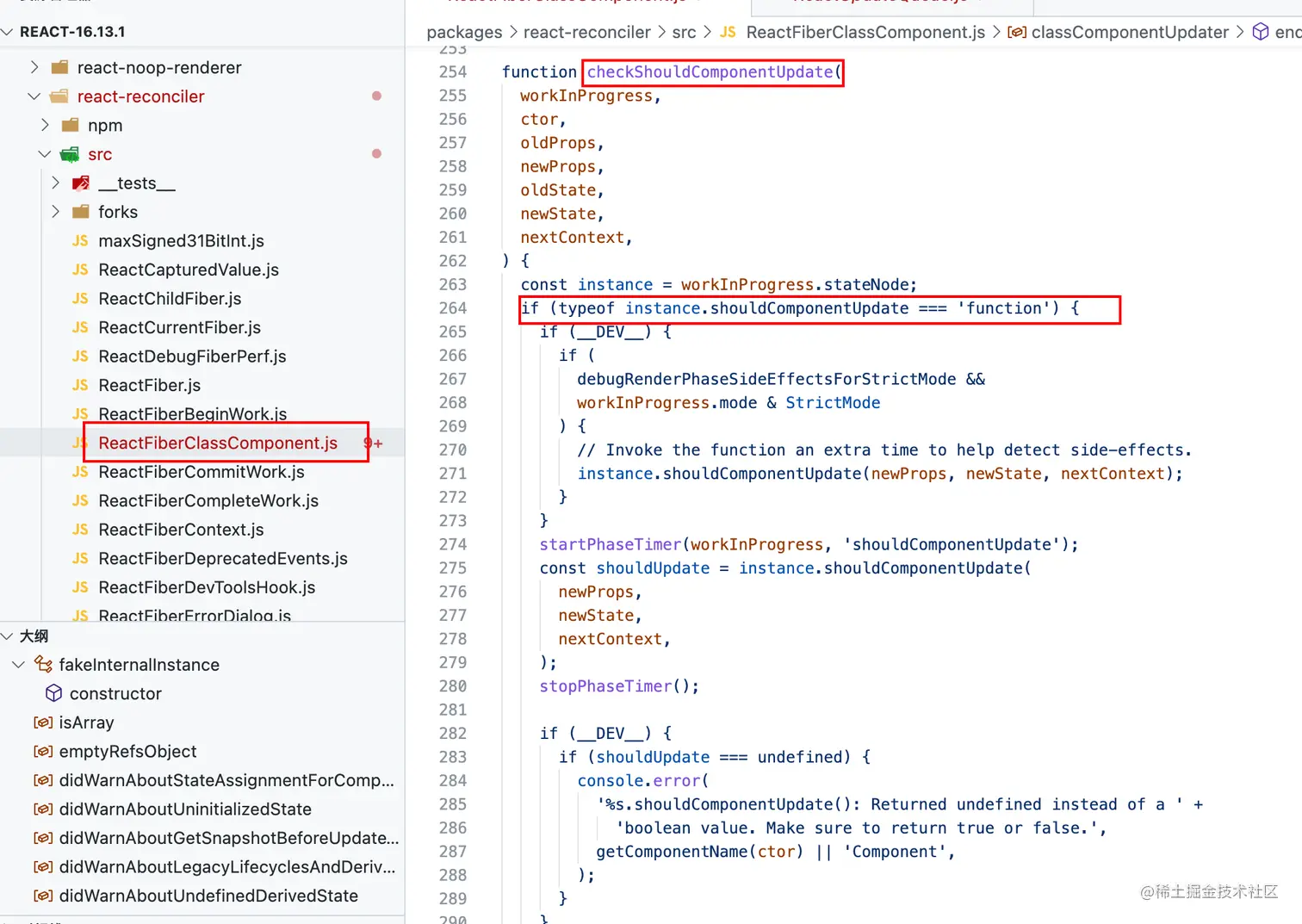Open ReactFiberDeprecatedEvents.js file
The image size is (1302, 924).
[x=223, y=559]
